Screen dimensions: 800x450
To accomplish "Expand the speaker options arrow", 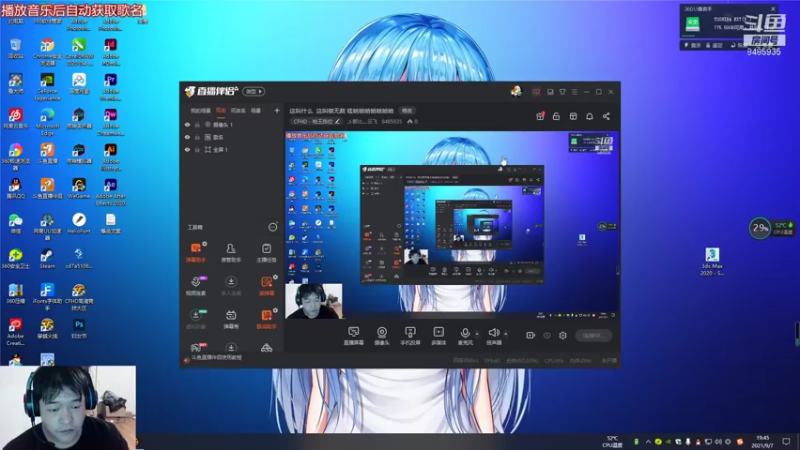I will [506, 334].
